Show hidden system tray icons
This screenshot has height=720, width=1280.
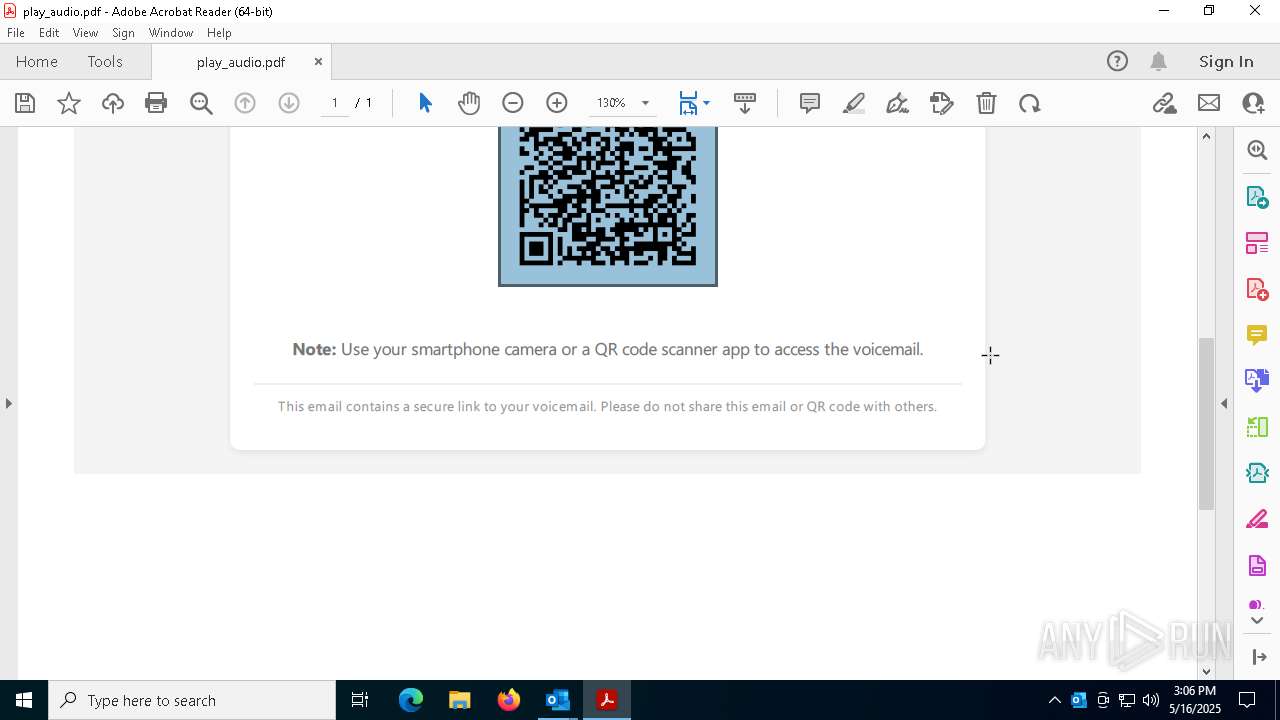[x=1054, y=700]
